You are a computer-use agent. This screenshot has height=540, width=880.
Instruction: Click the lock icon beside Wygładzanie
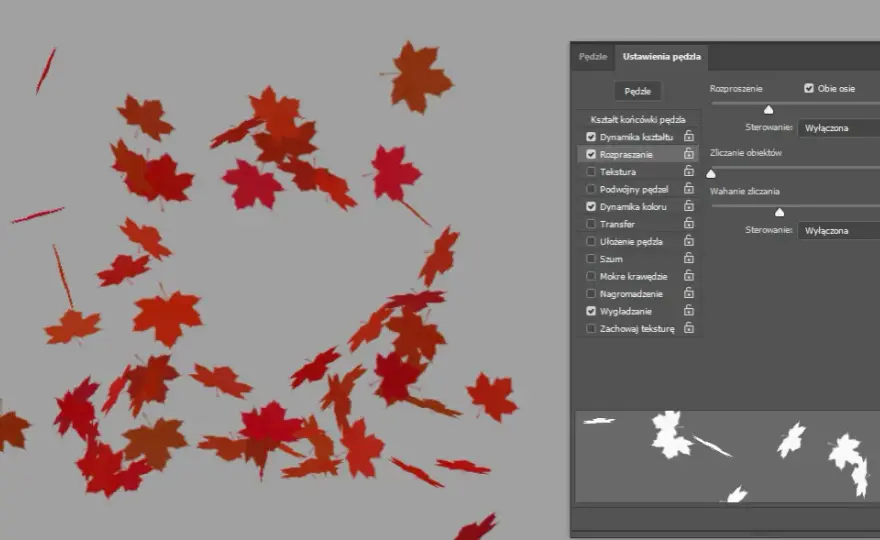[x=689, y=310]
